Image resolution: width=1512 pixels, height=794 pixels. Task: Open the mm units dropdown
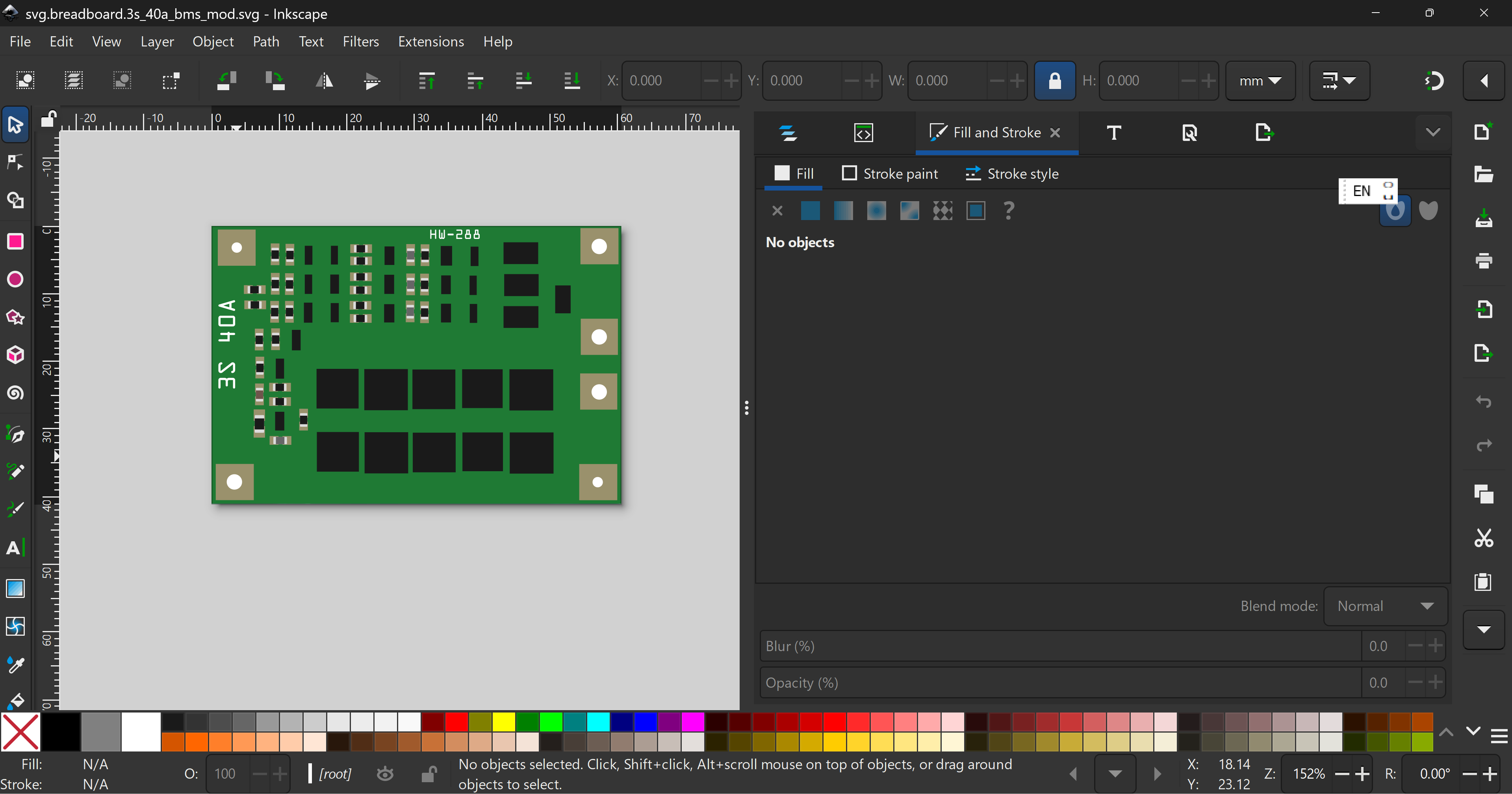[x=1260, y=80]
